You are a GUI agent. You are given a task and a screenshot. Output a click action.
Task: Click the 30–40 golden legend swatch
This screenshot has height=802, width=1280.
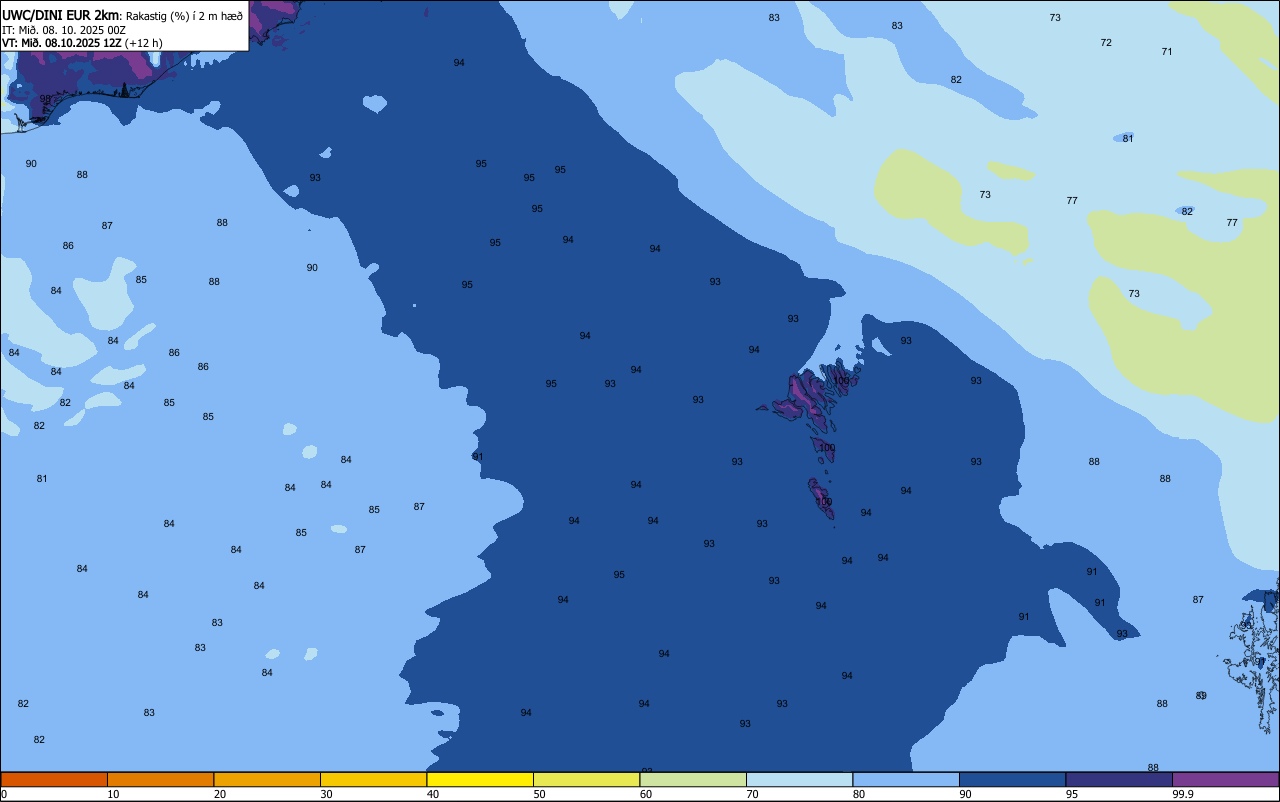(x=373, y=779)
